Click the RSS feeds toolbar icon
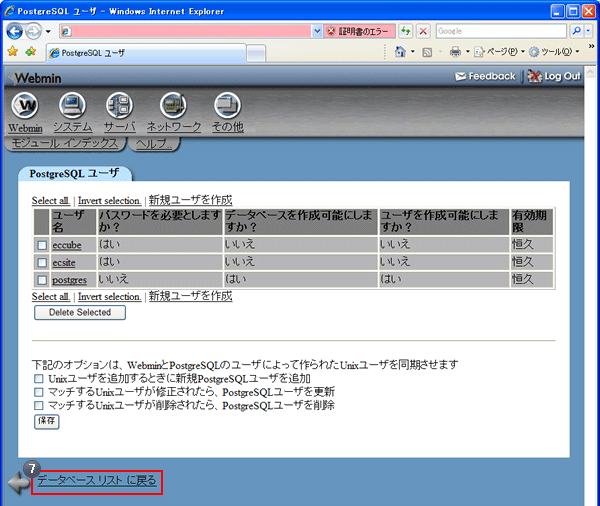Image resolution: width=600 pixels, height=506 pixels. pyautogui.click(x=427, y=52)
